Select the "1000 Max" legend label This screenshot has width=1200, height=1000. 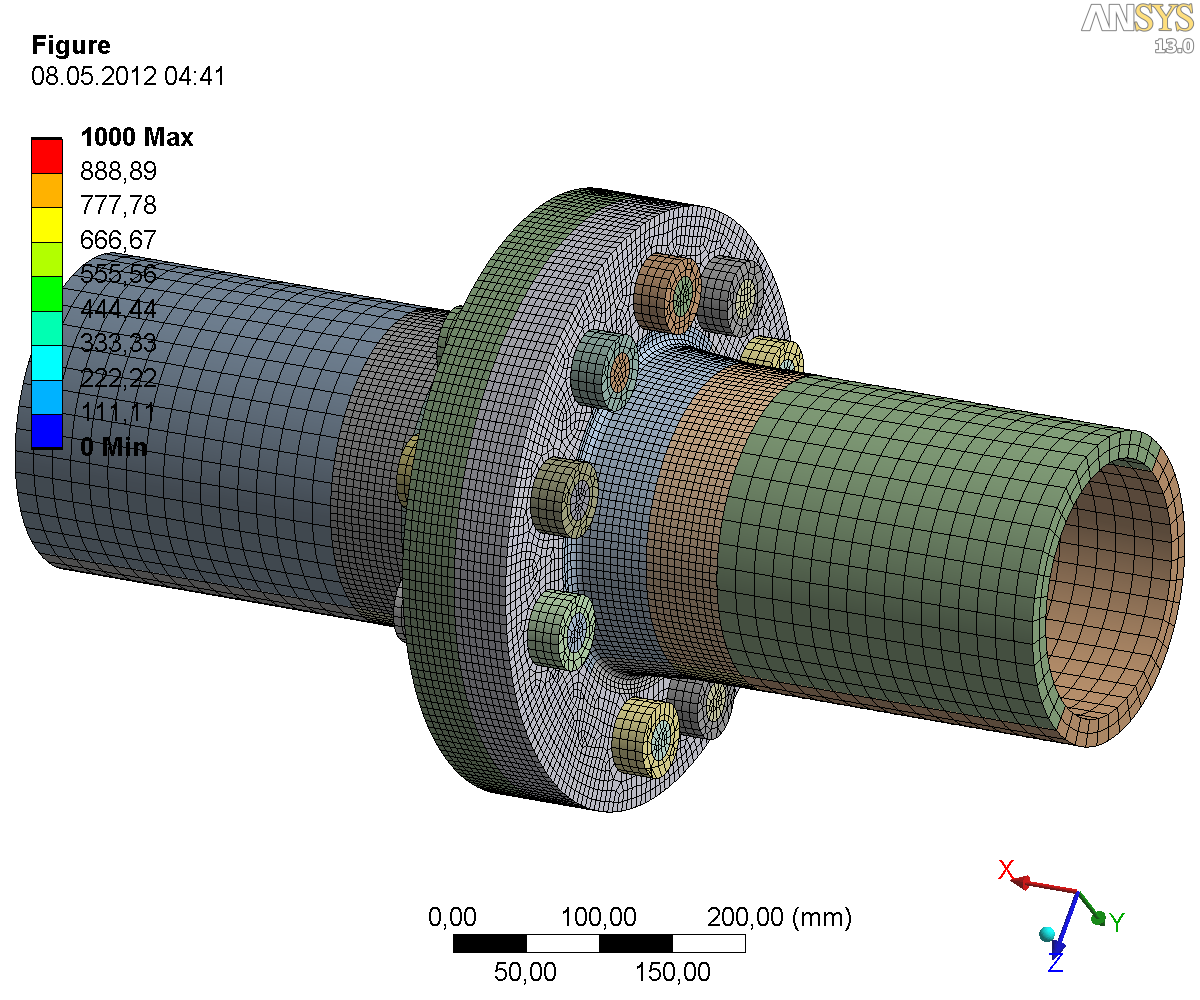(137, 137)
